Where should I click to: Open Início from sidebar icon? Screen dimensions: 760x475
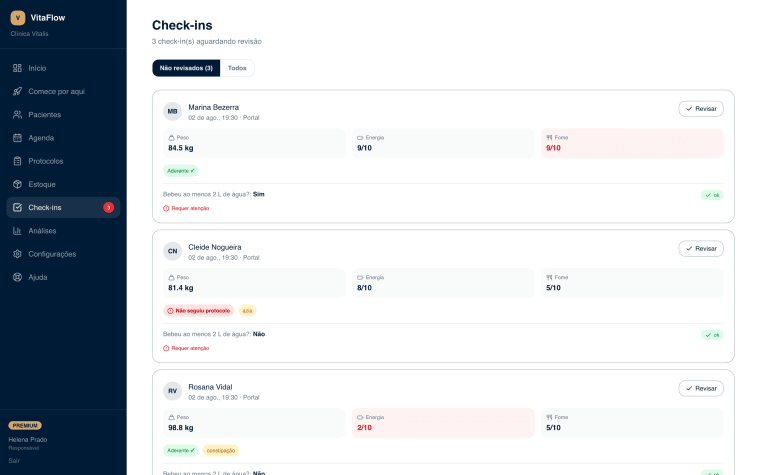tap(17, 68)
